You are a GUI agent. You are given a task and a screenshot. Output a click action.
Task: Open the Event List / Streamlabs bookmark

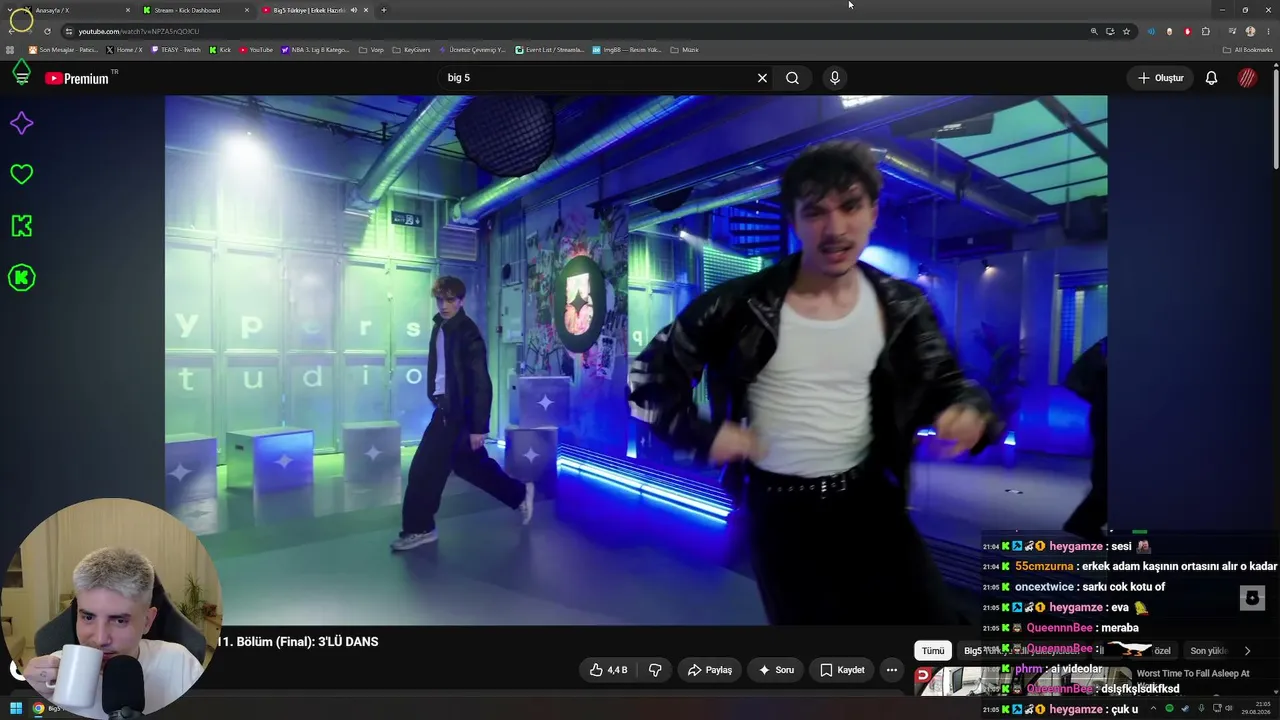point(550,49)
